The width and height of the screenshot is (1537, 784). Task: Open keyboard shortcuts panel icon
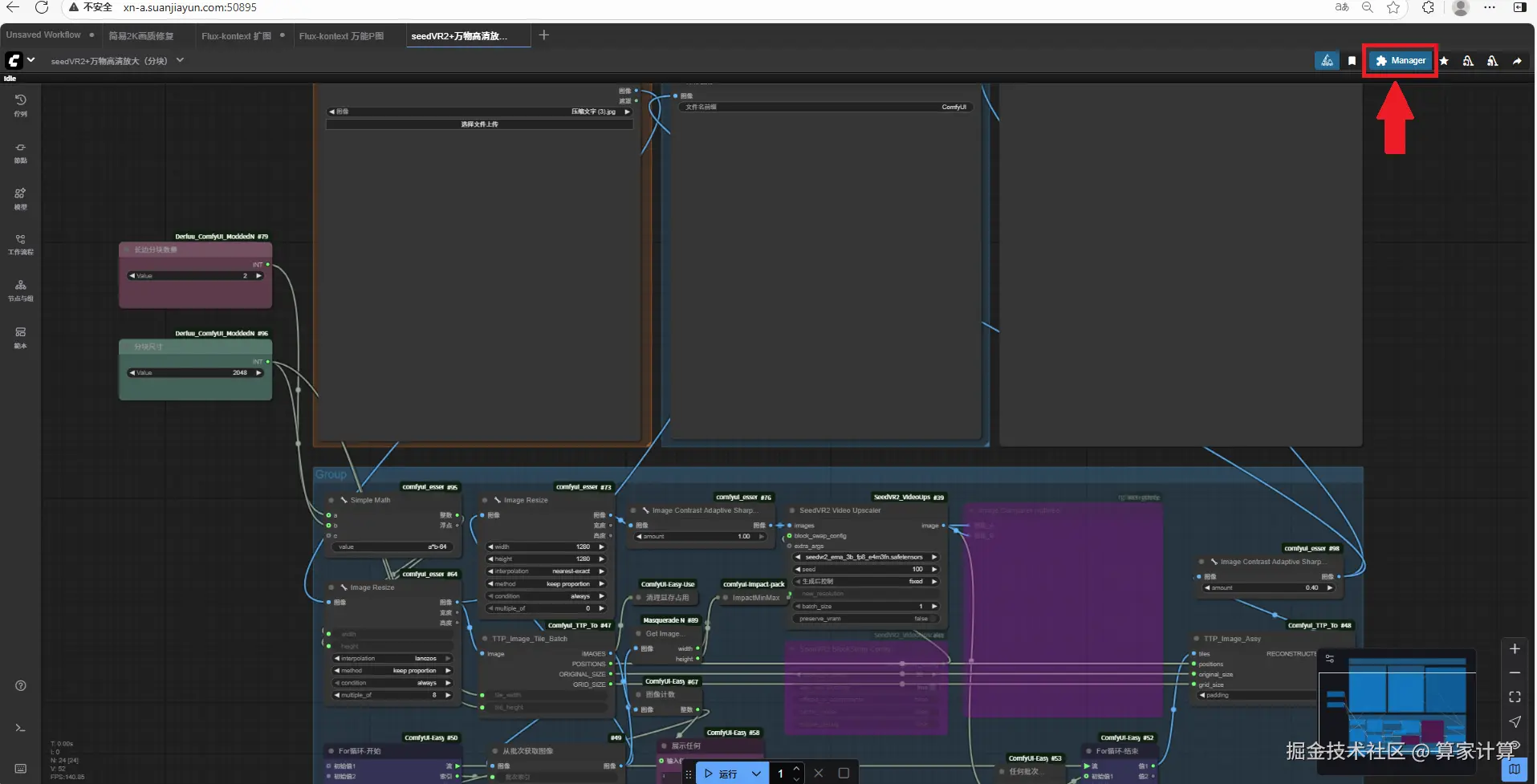point(21,769)
